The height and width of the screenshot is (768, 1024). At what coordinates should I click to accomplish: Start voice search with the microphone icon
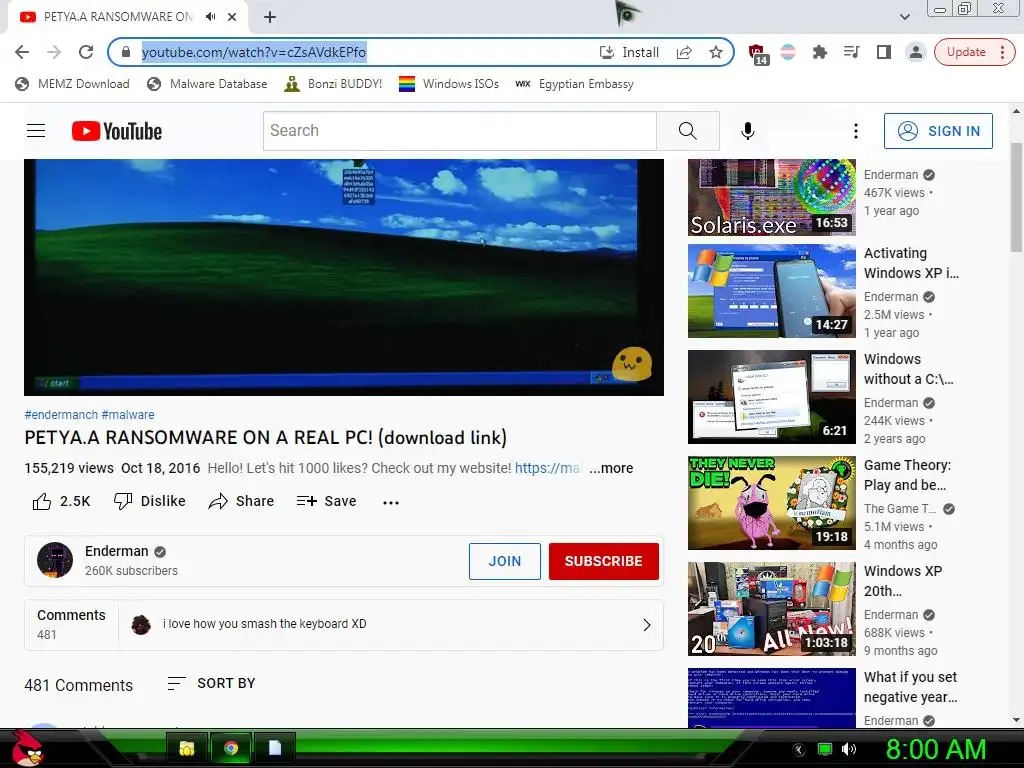pos(748,131)
